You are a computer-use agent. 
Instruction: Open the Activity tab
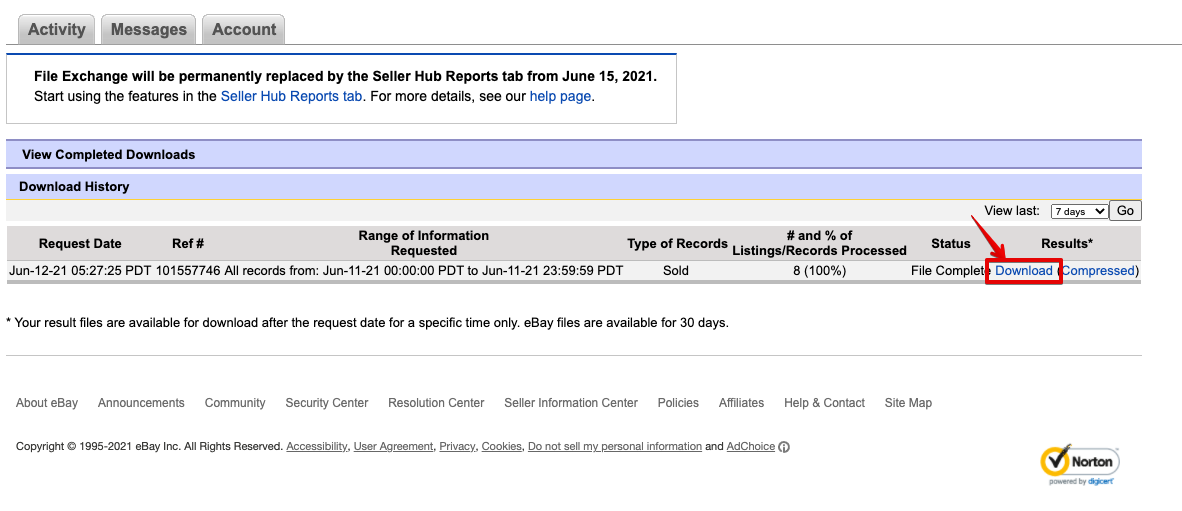coord(57,29)
